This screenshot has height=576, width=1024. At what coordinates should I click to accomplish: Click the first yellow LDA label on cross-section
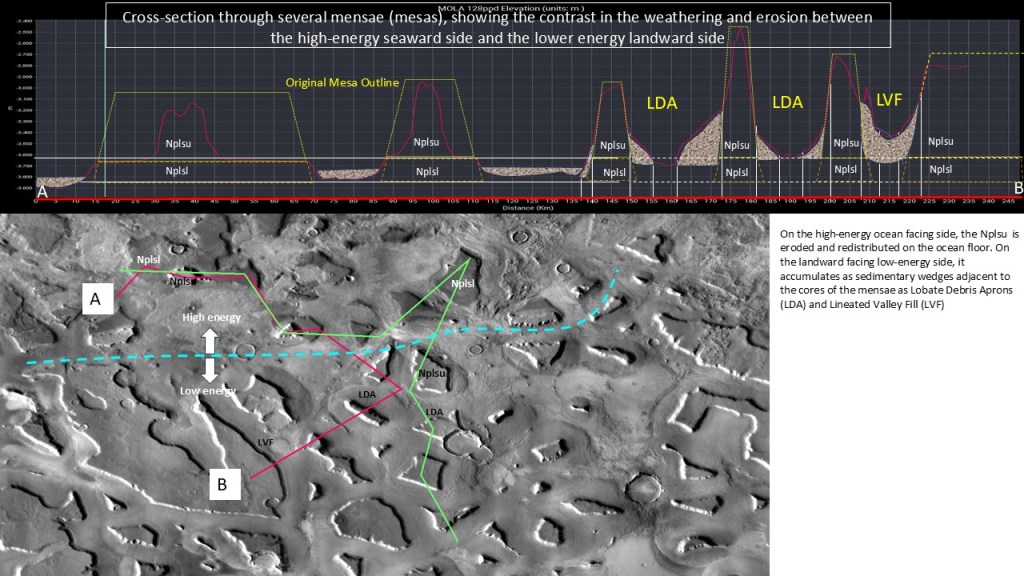pos(662,101)
